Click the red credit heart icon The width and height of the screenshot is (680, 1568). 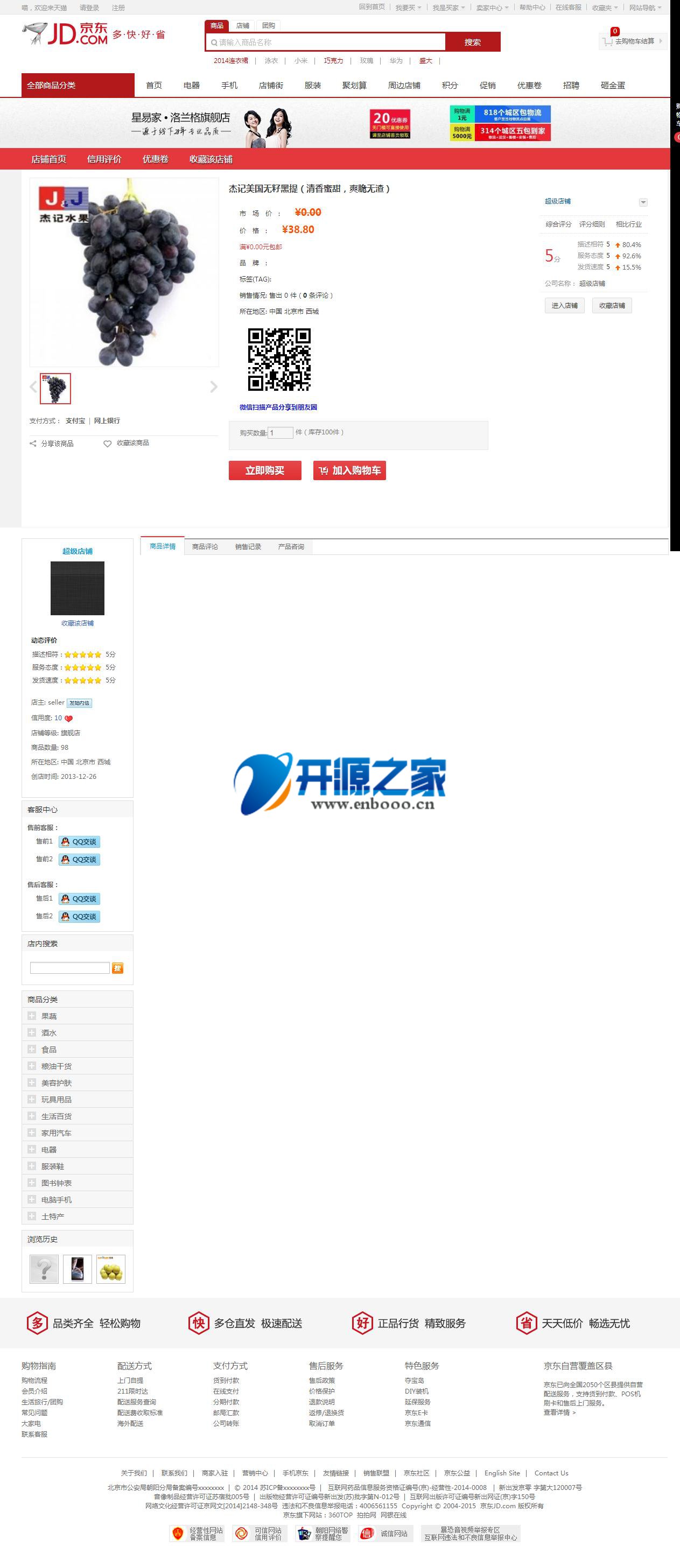pos(68,718)
